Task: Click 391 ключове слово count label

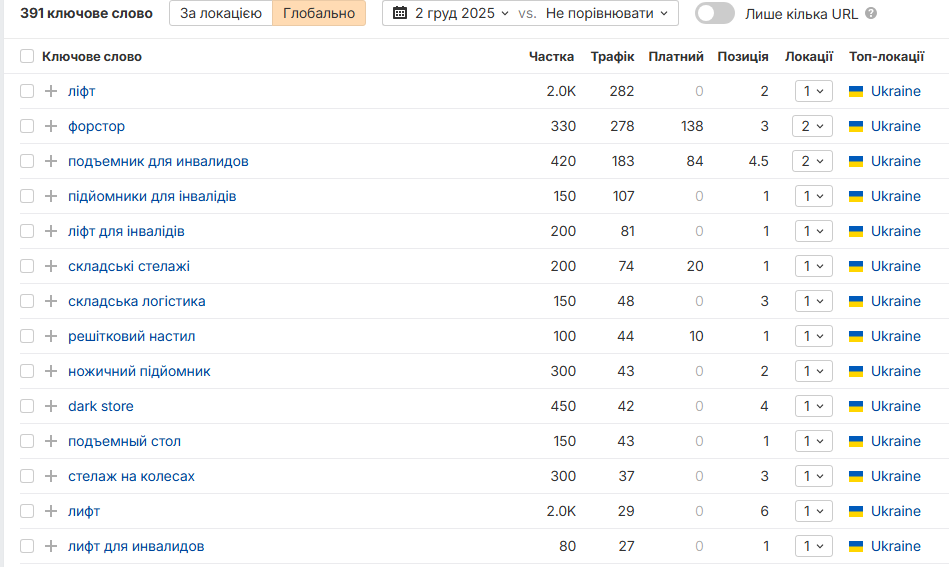Action: tap(86, 13)
